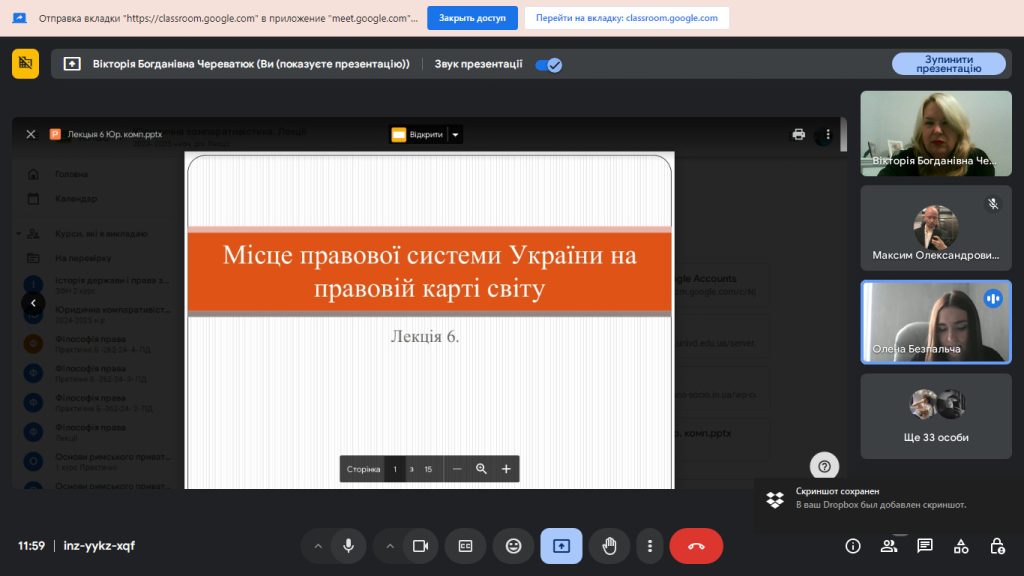This screenshot has width=1024, height=576.
Task: Select the Ще 33 особи participants tile
Action: tap(936, 416)
